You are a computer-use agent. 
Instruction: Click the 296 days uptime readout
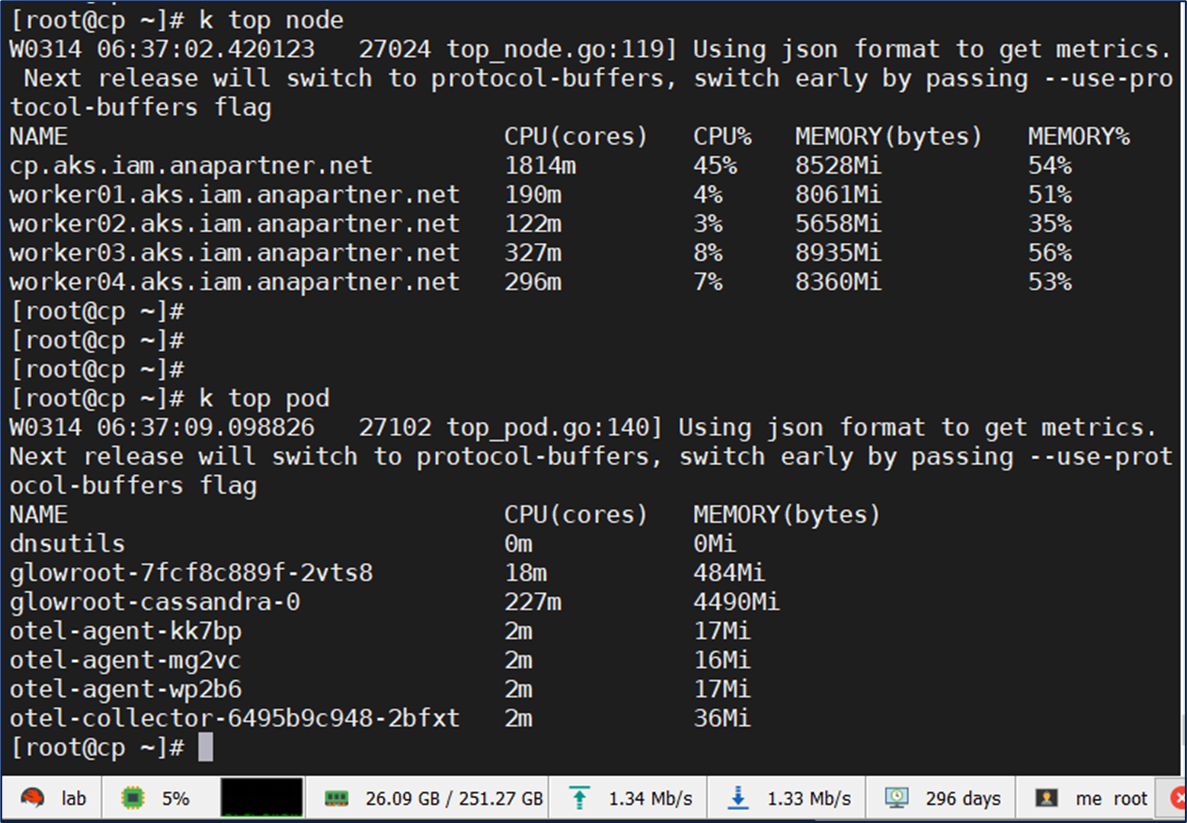pos(962,798)
